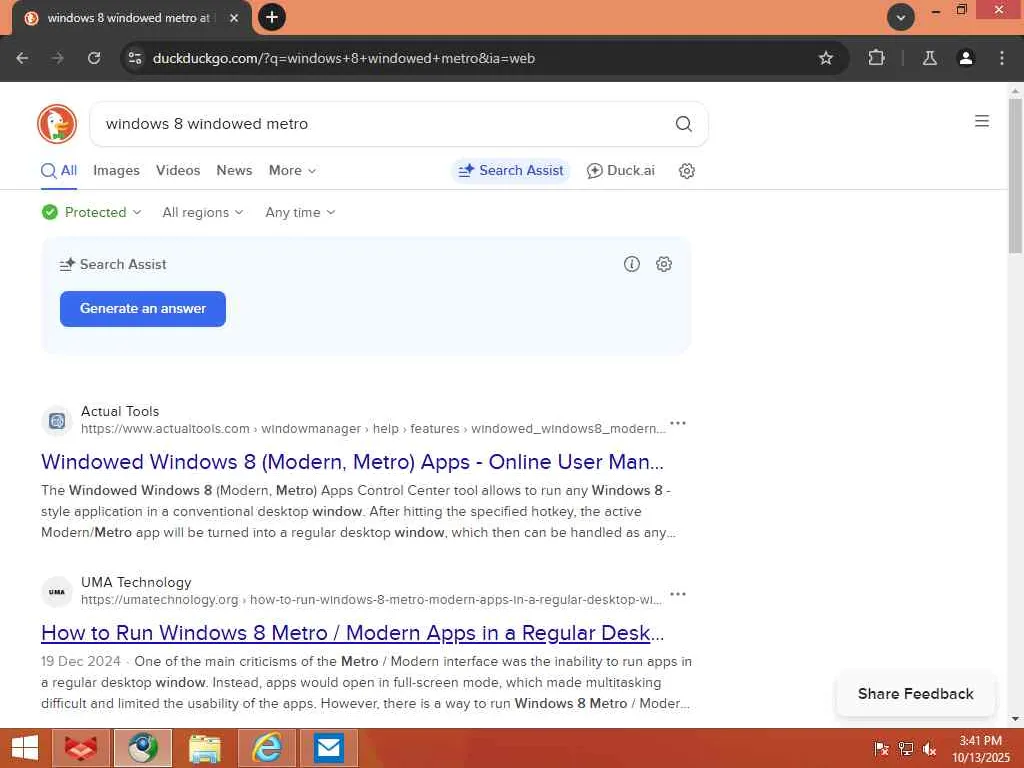Image resolution: width=1024 pixels, height=768 pixels.
Task: Open 'How to Run Windows 8 Metro' result
Action: [x=352, y=633]
